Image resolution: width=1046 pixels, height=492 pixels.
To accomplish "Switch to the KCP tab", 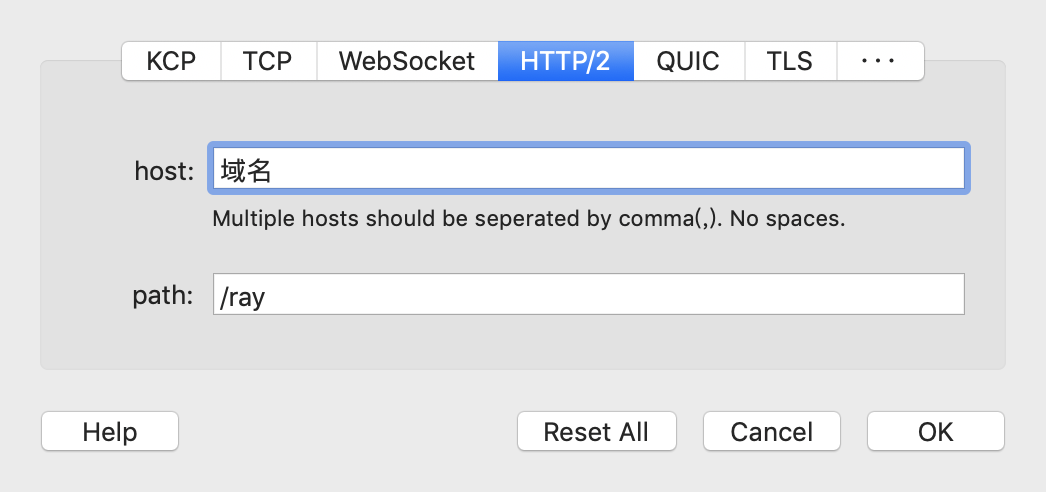I will [x=171, y=61].
